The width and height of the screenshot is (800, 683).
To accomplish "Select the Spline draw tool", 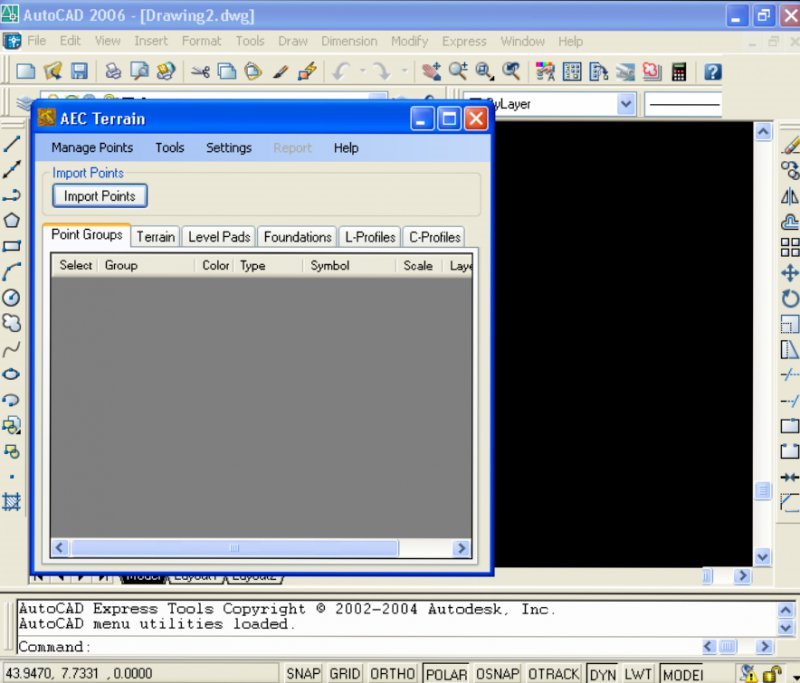I will coord(12,349).
